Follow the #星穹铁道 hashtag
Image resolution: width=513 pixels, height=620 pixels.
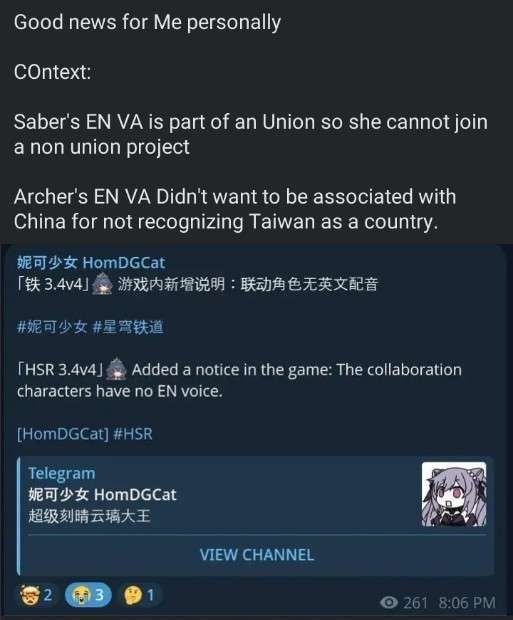tap(127, 327)
